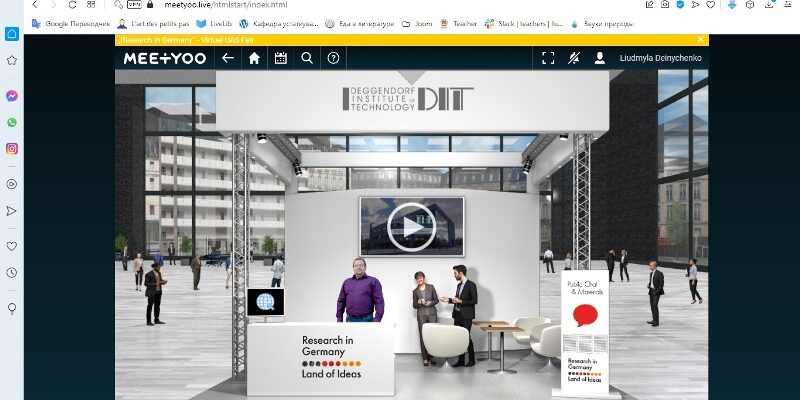Open the downloads tray icon

point(769,5)
